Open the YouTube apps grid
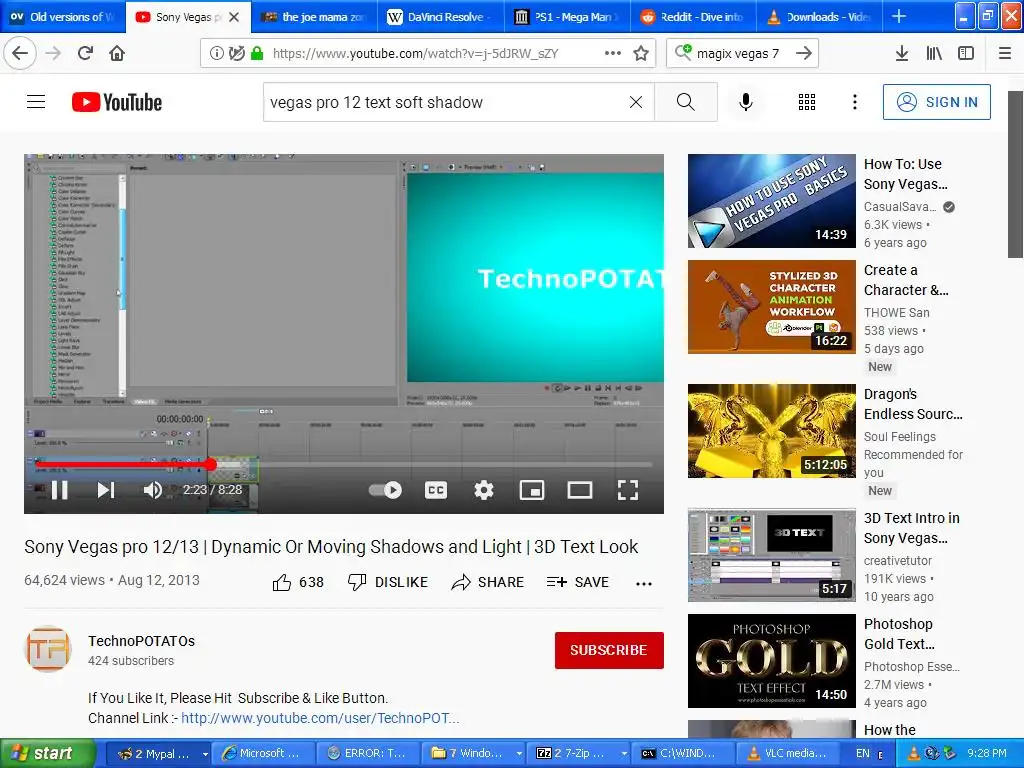The height and width of the screenshot is (768, 1024). point(807,102)
